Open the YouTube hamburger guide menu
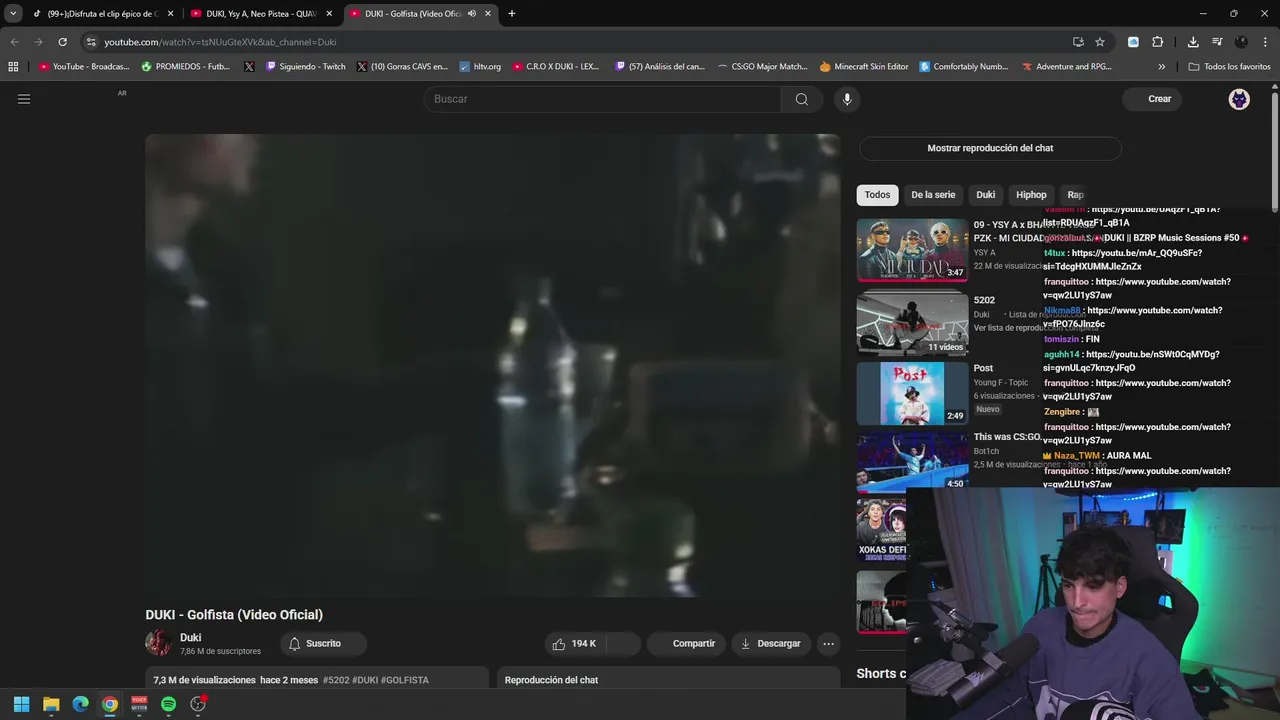Image resolution: width=1280 pixels, height=720 pixels. (24, 99)
